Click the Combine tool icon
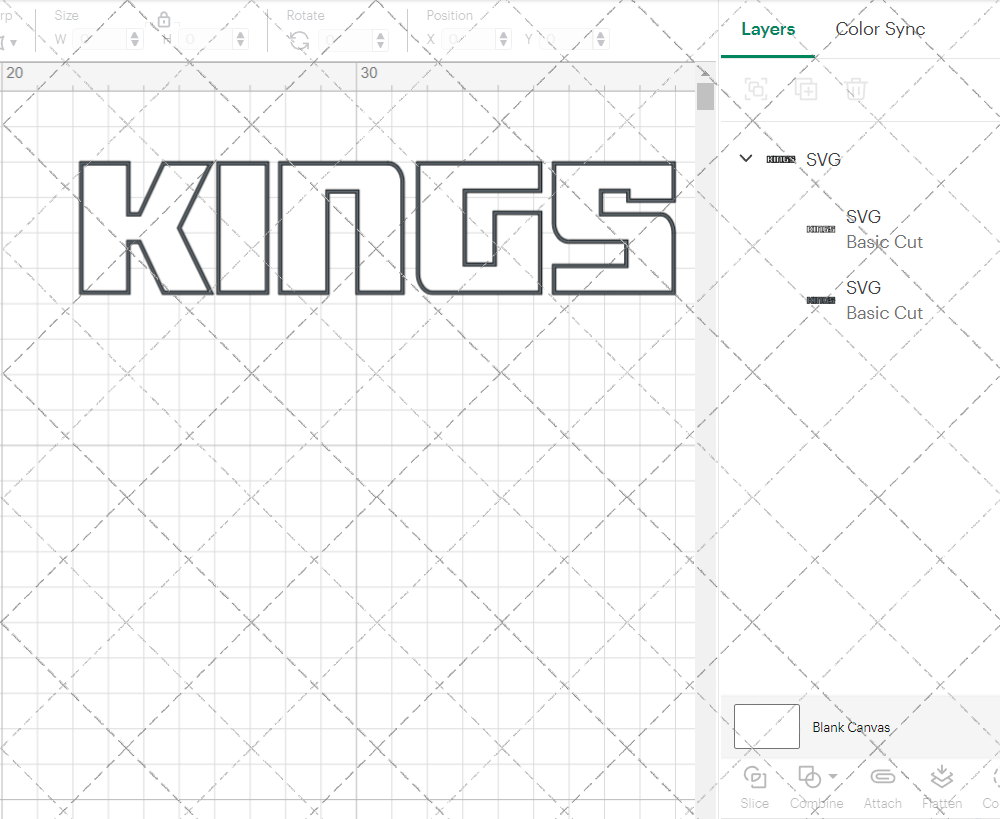The width and height of the screenshot is (1000, 819). pos(810,778)
